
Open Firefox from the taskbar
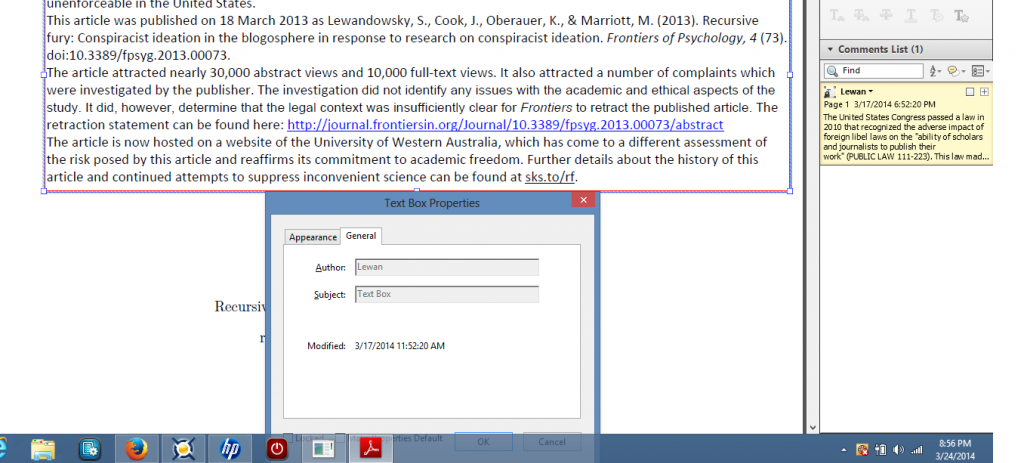137,449
